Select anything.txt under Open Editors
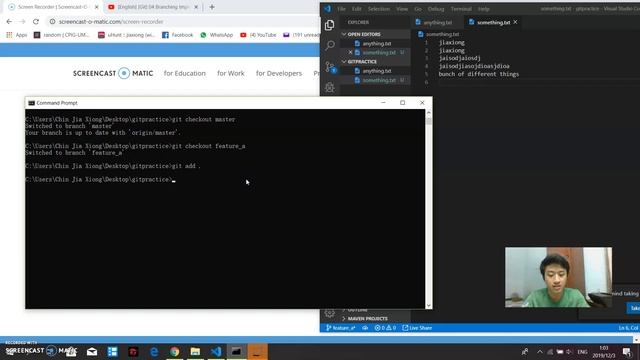Screen dimensions: 640x360 377,43
